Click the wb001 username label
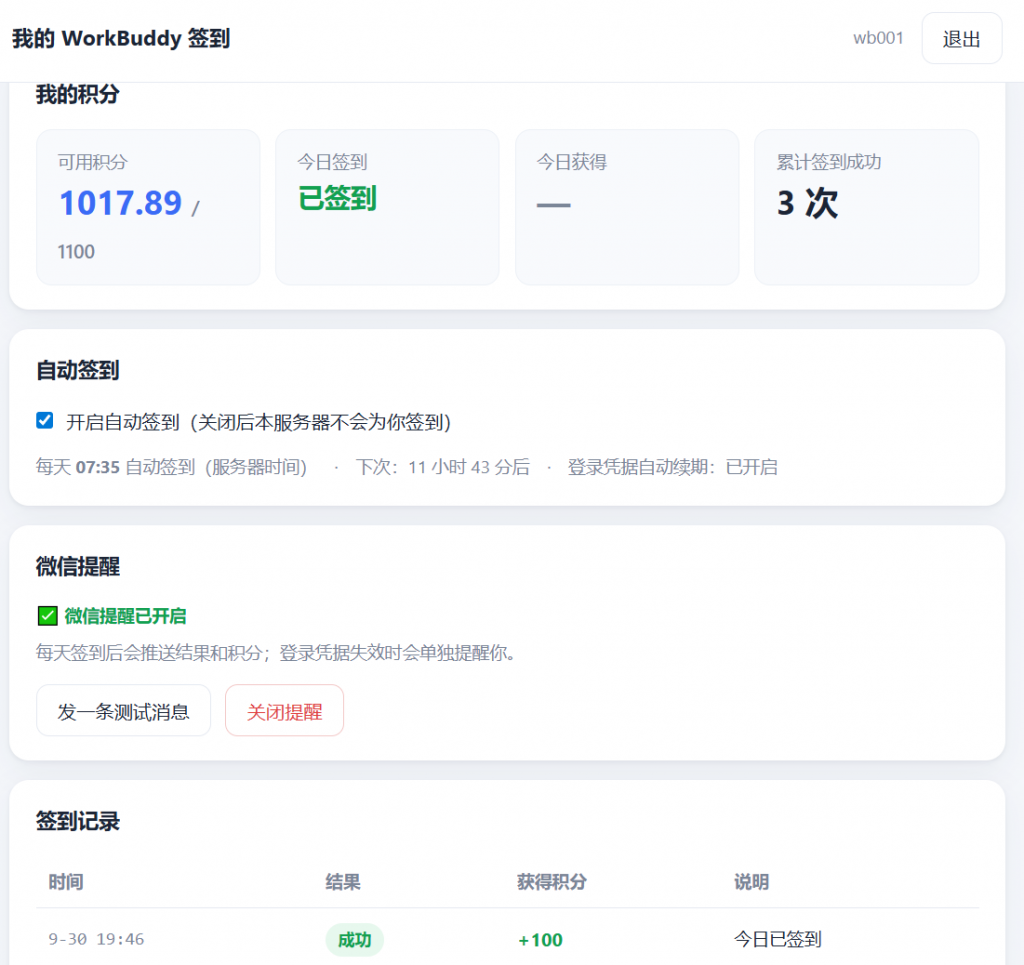This screenshot has width=1024, height=965. click(878, 39)
